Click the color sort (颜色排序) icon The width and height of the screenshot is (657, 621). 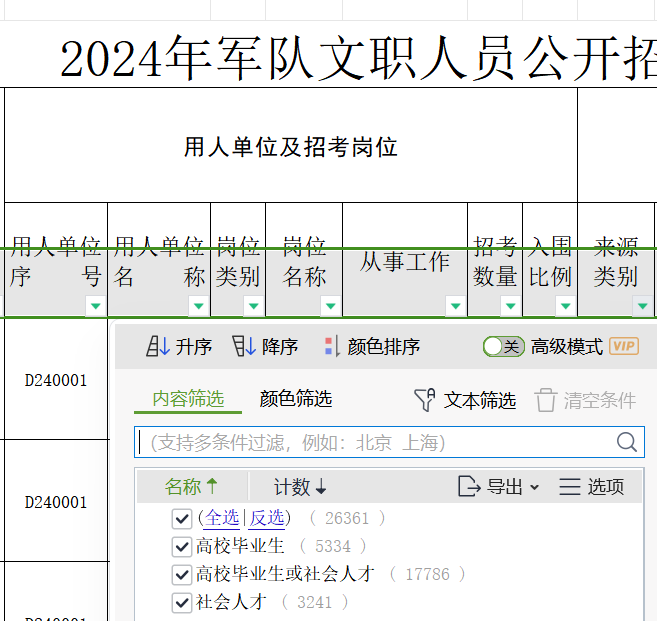pos(332,347)
